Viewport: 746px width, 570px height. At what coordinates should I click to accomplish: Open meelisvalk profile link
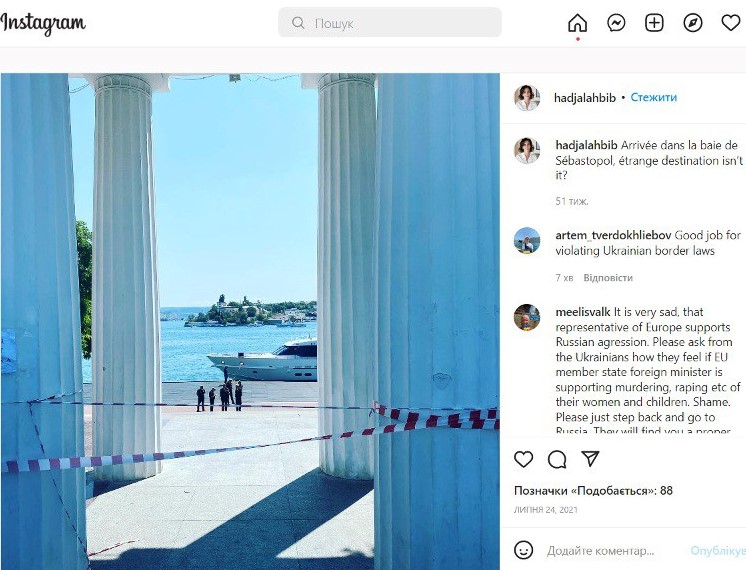coord(582,312)
